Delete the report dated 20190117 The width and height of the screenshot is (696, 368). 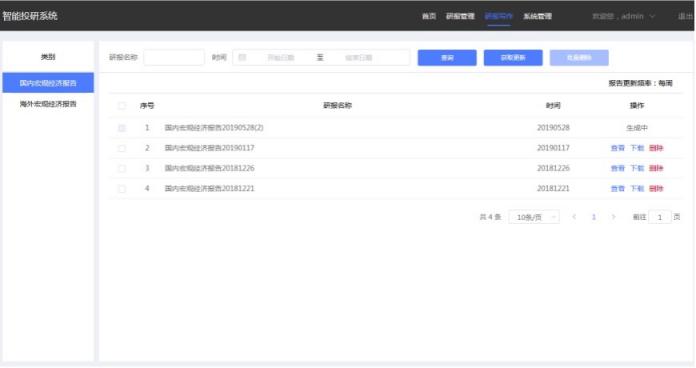click(x=656, y=148)
